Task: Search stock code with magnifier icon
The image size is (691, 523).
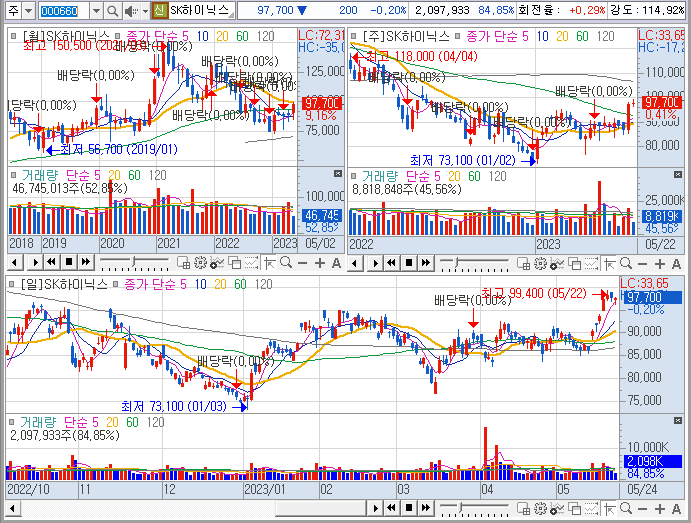Action: pos(113,11)
